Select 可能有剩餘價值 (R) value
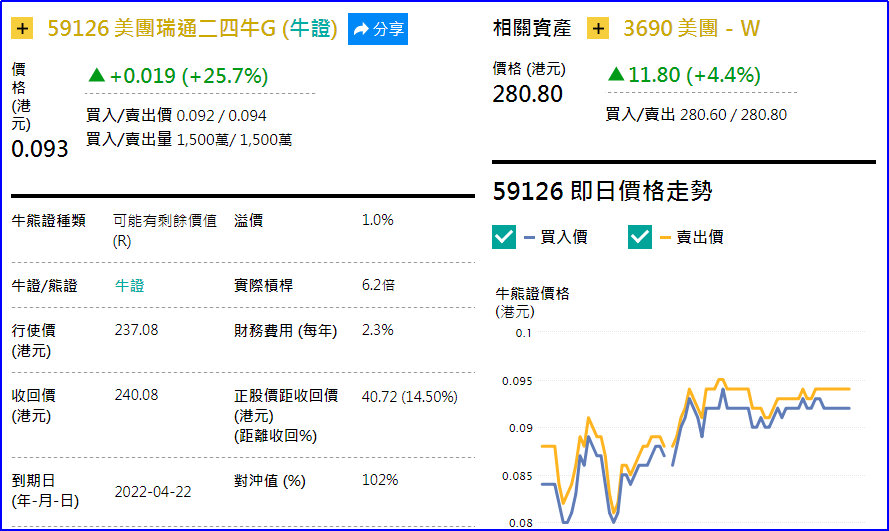 click(x=165, y=231)
